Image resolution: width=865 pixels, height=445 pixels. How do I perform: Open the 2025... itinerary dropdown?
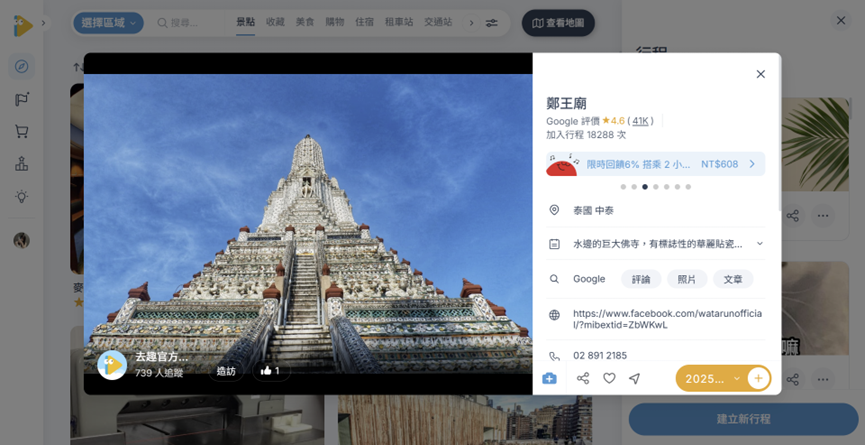(711, 378)
